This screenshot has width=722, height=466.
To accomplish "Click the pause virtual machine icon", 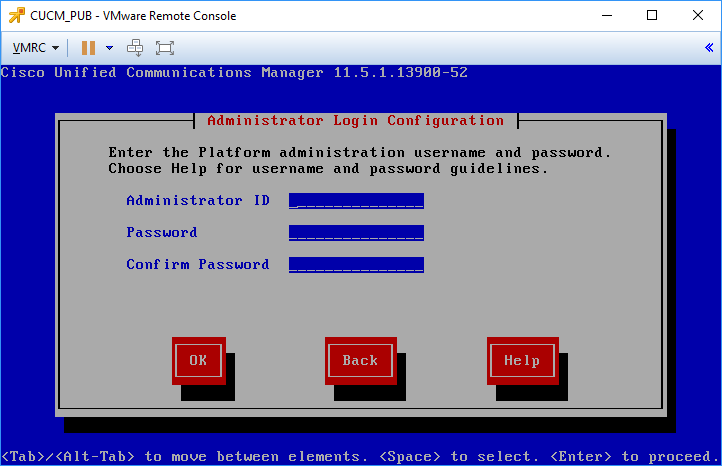I will 88,48.
